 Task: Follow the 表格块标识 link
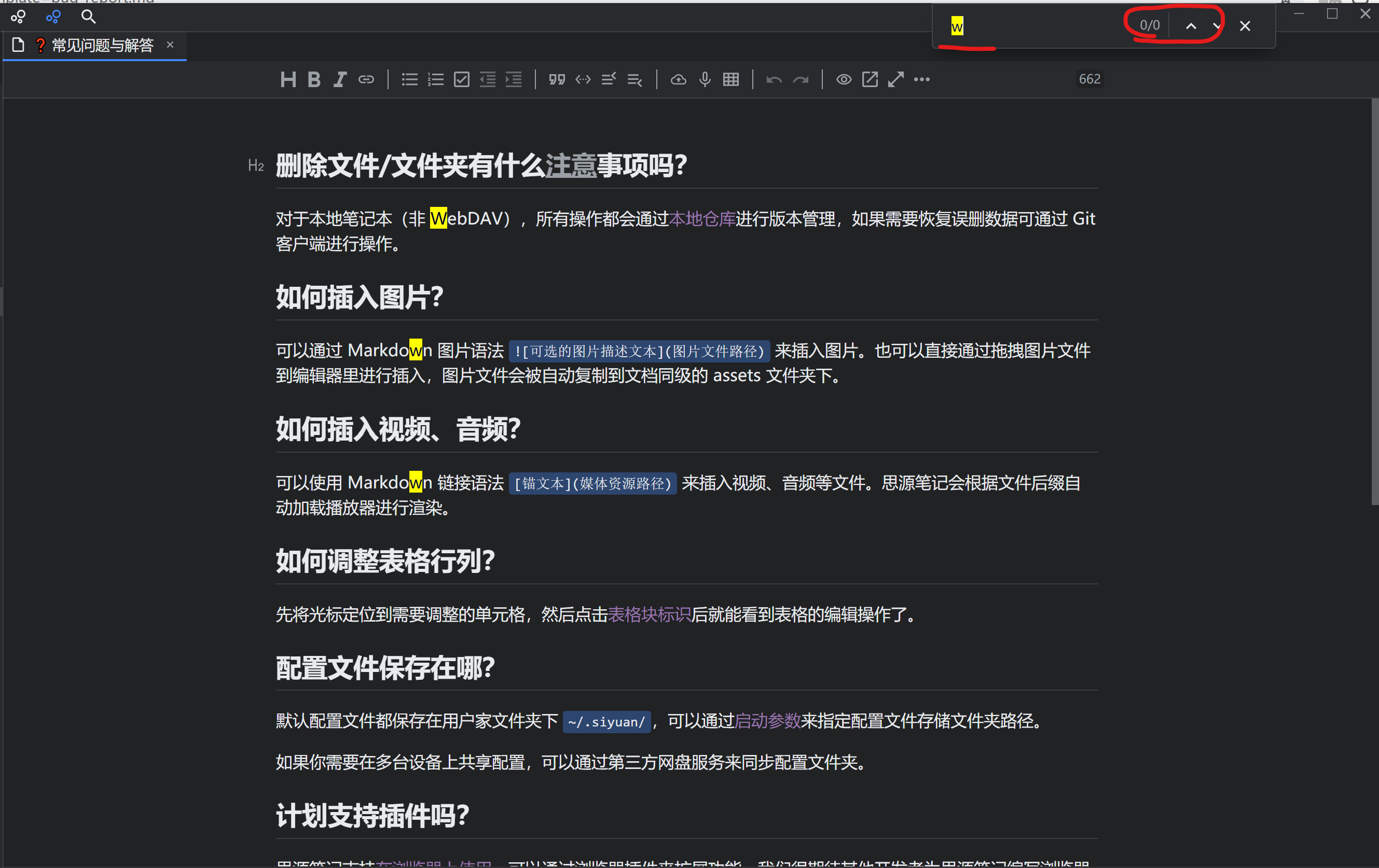pos(650,615)
